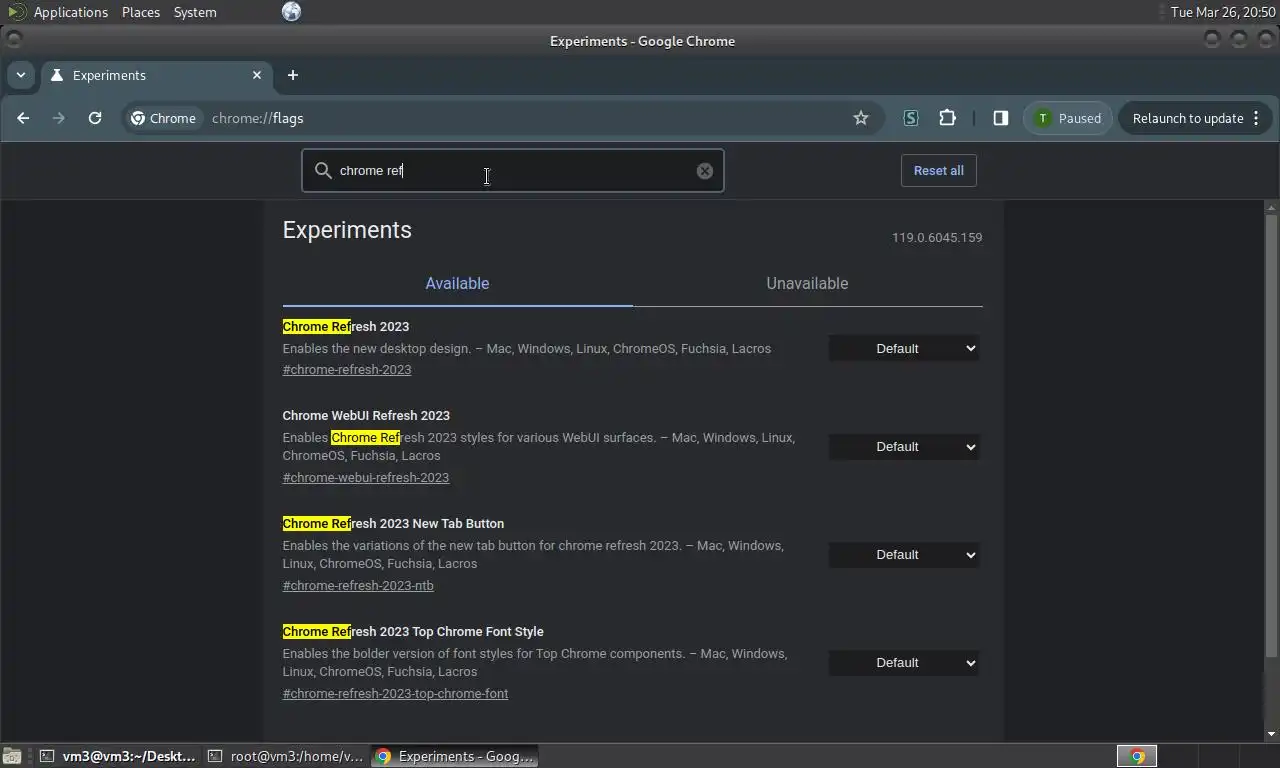Open Chrome WebUI Refresh 2023 dropdown
This screenshot has width=1280, height=768.
904,447
